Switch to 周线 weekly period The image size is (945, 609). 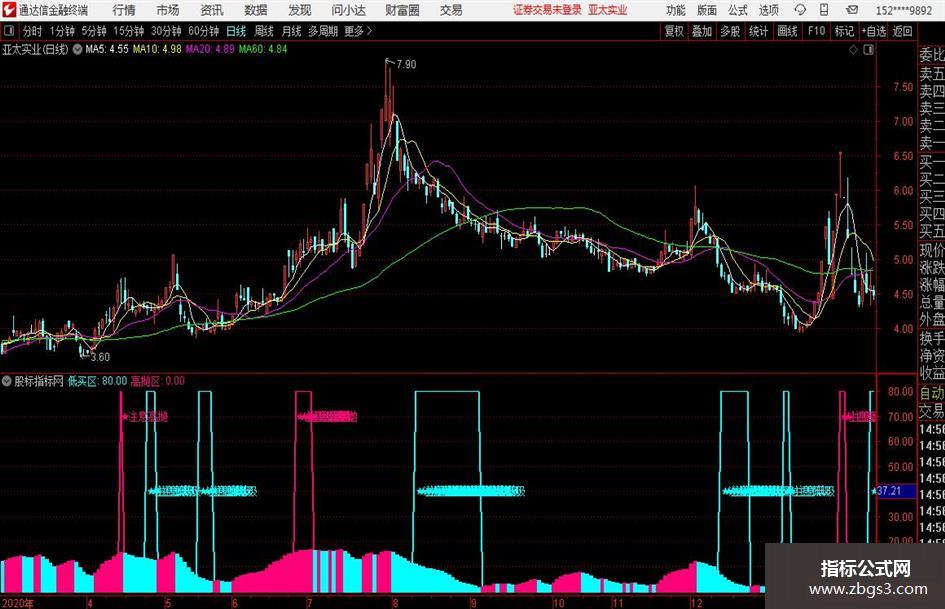coord(264,31)
